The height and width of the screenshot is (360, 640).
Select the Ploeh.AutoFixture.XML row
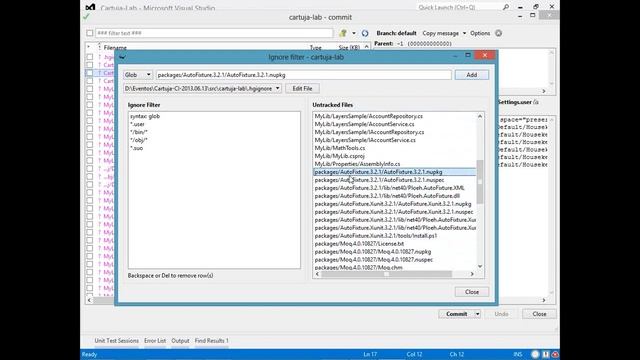(389, 188)
